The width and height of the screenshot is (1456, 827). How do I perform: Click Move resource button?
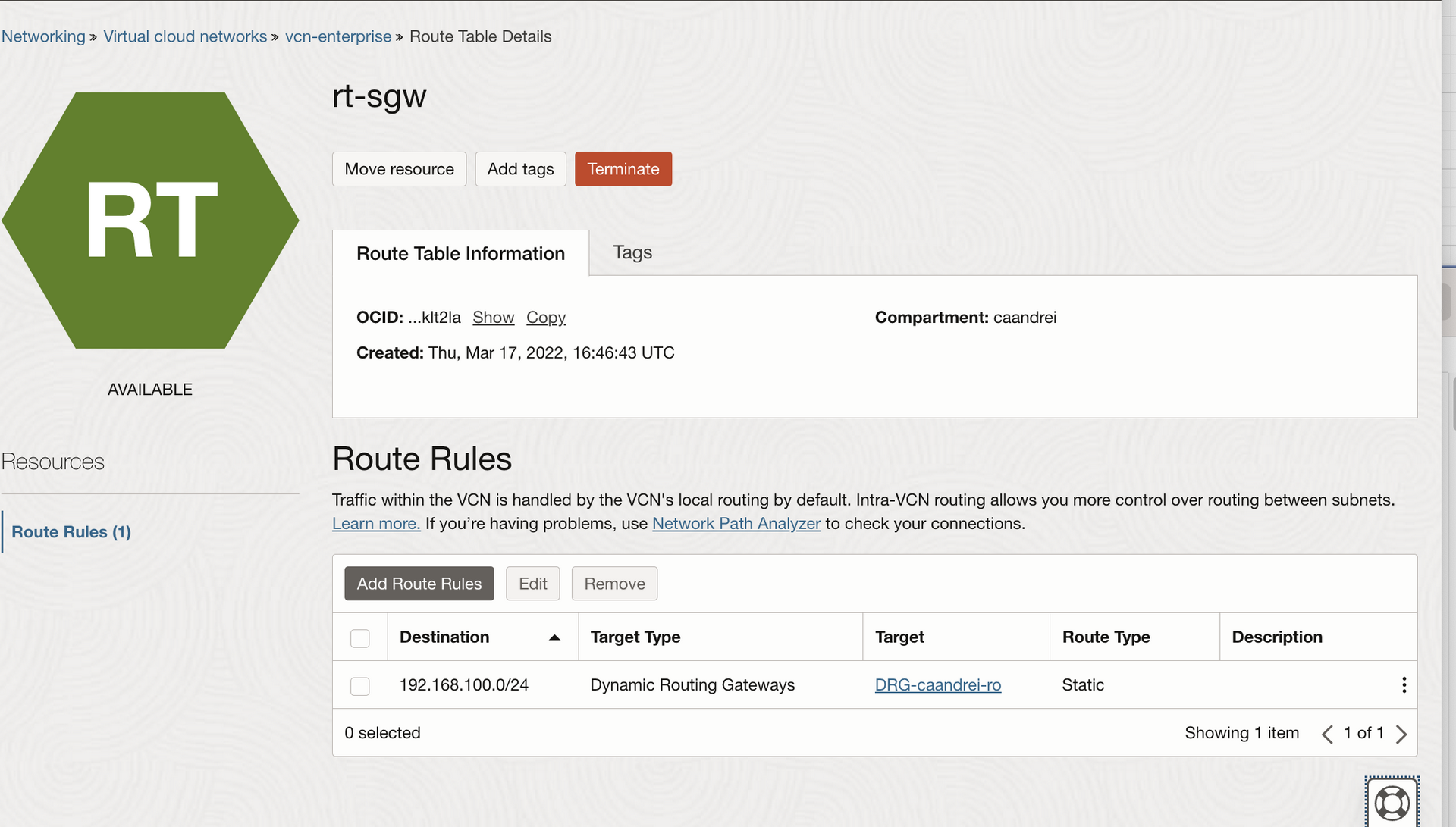[399, 169]
